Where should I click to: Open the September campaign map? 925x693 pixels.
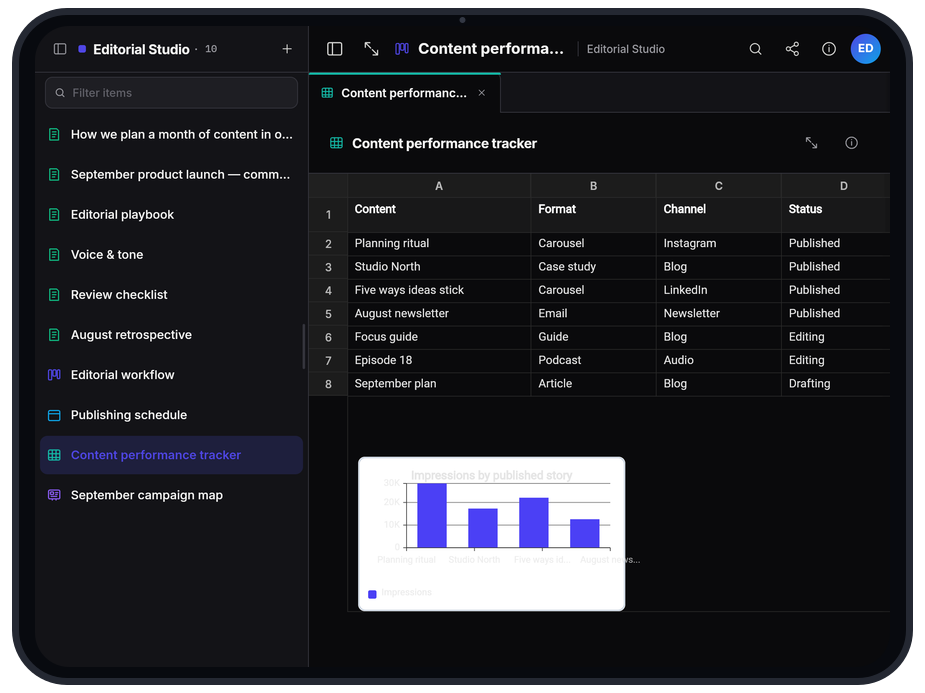171,495
